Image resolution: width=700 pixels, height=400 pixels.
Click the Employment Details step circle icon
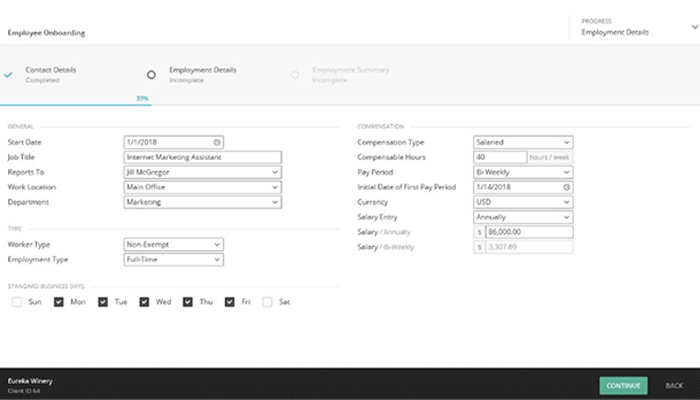(151, 74)
